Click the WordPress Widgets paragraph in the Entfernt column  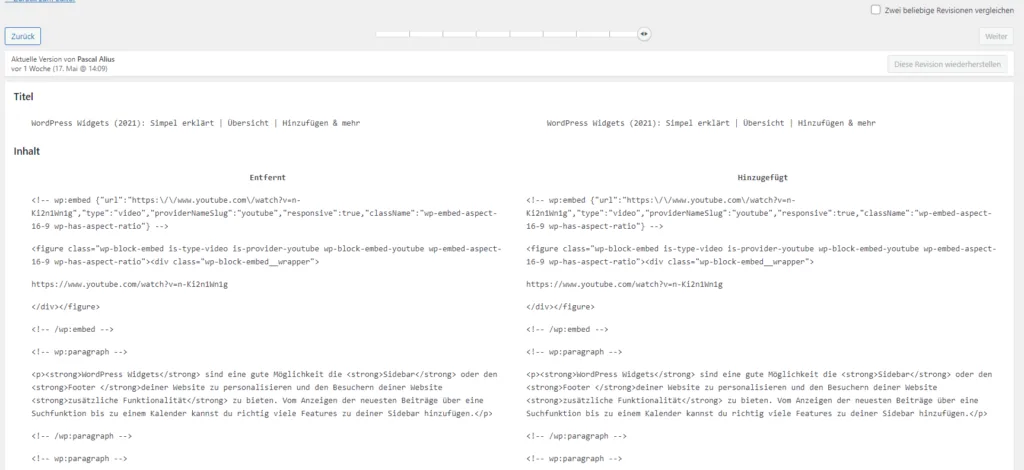point(264,394)
